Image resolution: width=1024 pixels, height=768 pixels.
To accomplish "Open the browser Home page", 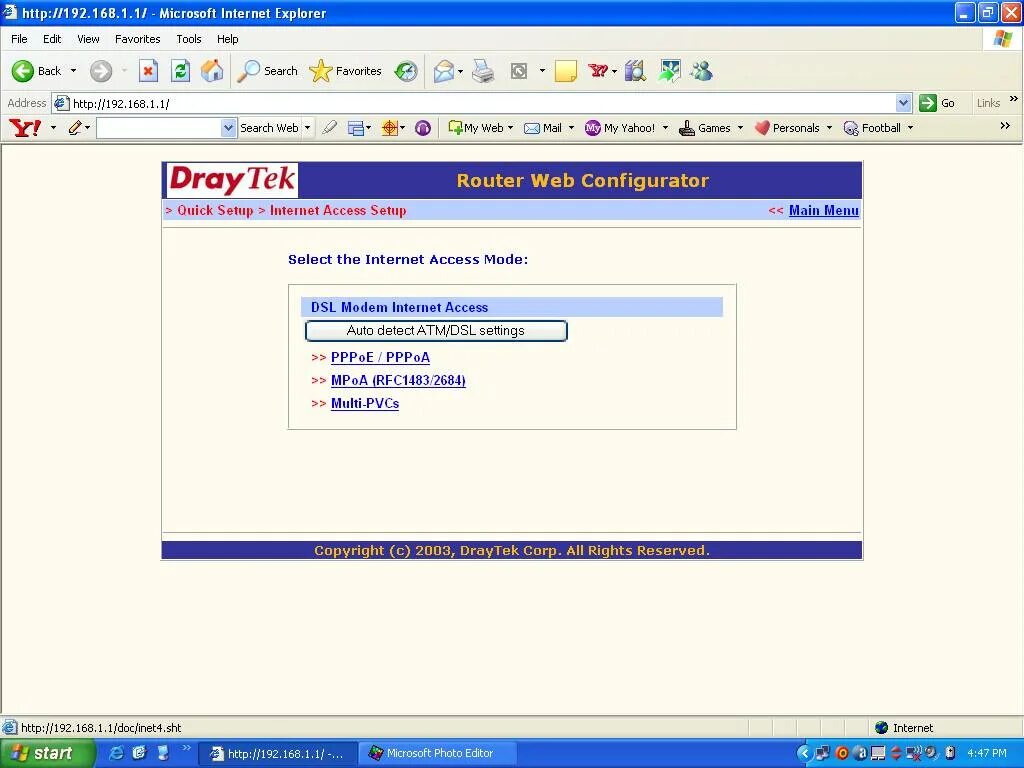I will coord(210,71).
